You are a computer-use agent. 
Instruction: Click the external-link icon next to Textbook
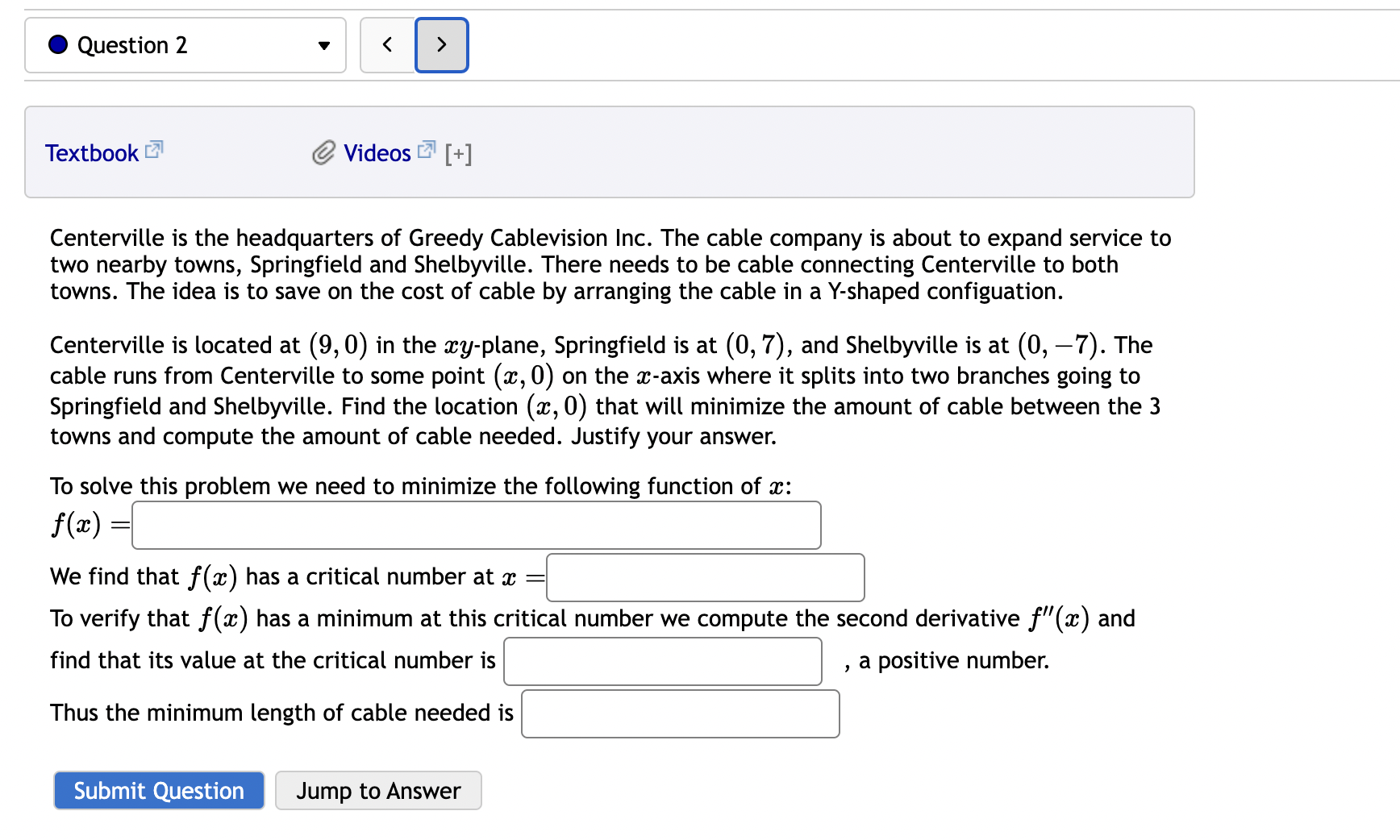point(154,148)
